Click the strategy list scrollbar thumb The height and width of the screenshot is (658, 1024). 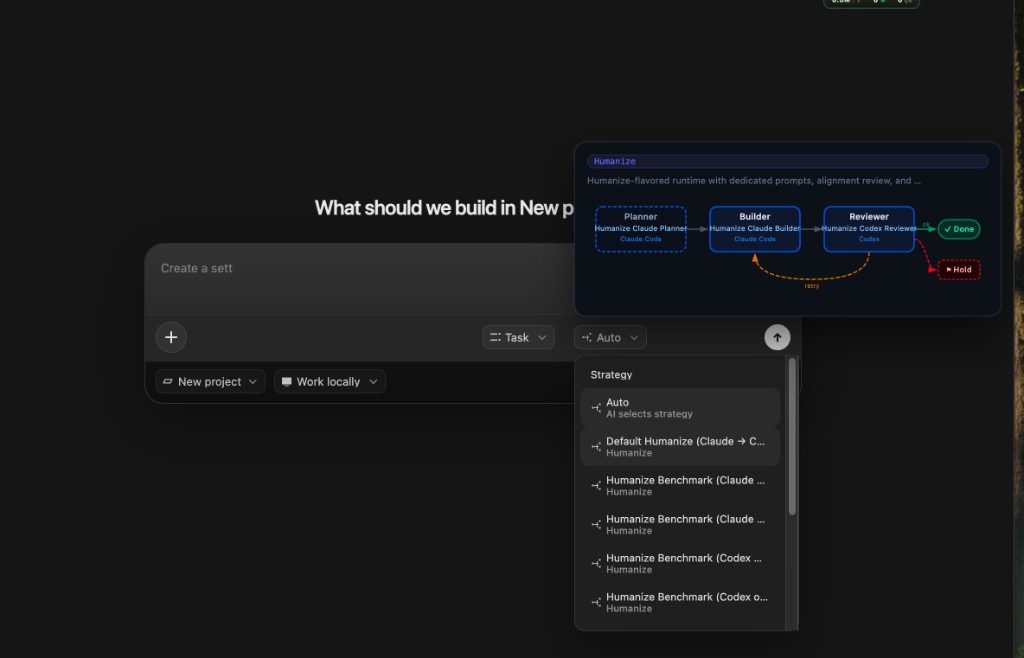(x=792, y=436)
